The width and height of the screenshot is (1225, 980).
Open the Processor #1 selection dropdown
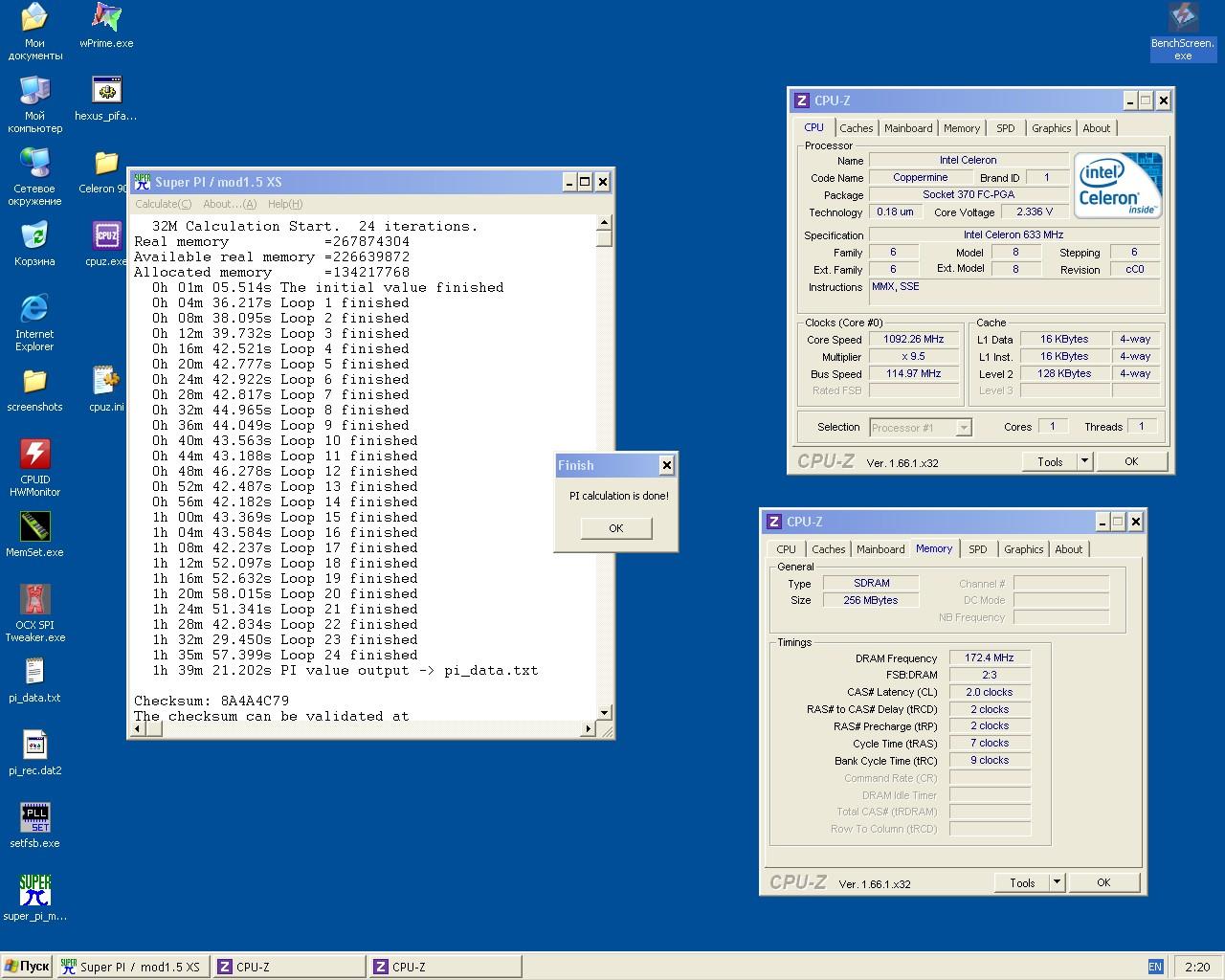click(x=921, y=428)
